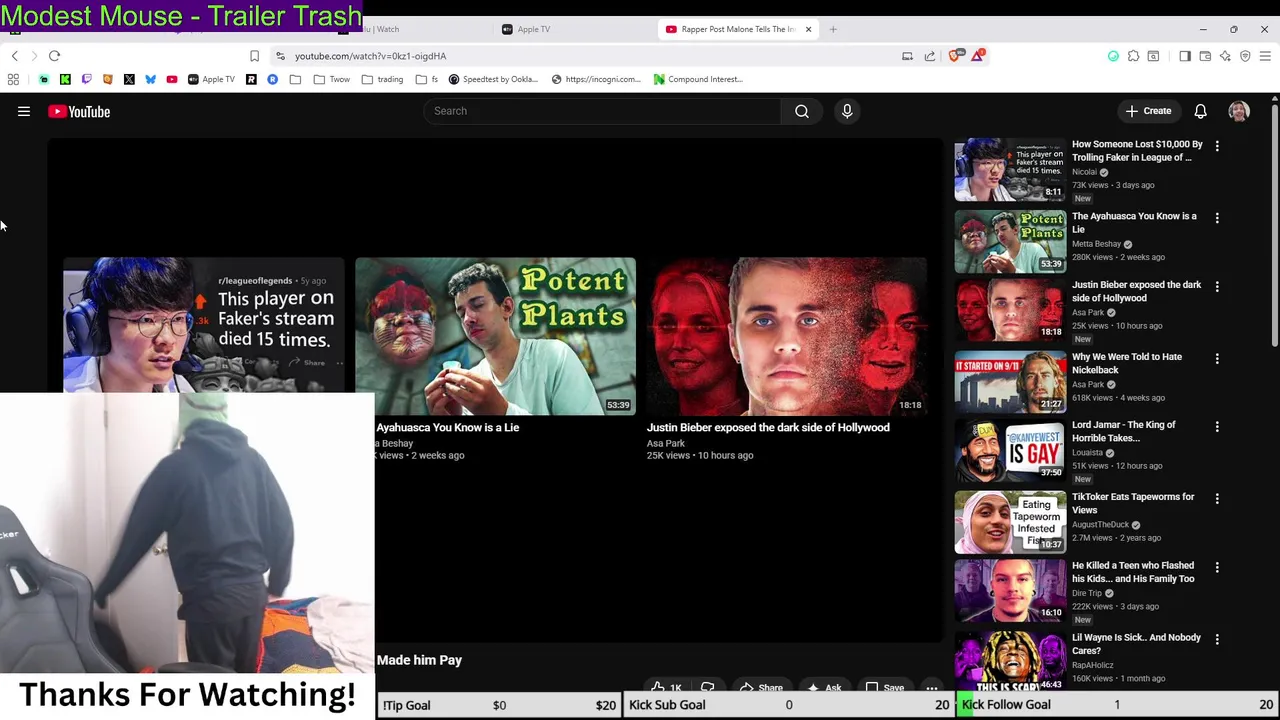Open YouTube notifications bell
Screen dimensions: 1280x720
(1200, 111)
